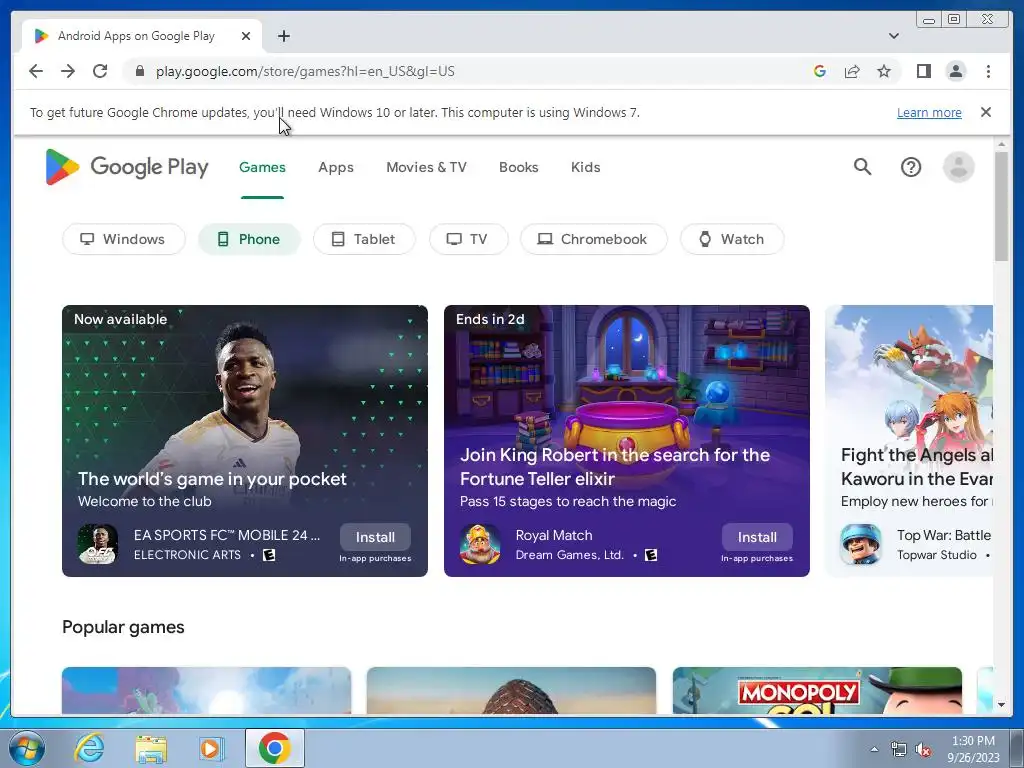Click the Google Play logo
Image resolution: width=1024 pixels, height=768 pixels.
click(x=127, y=167)
